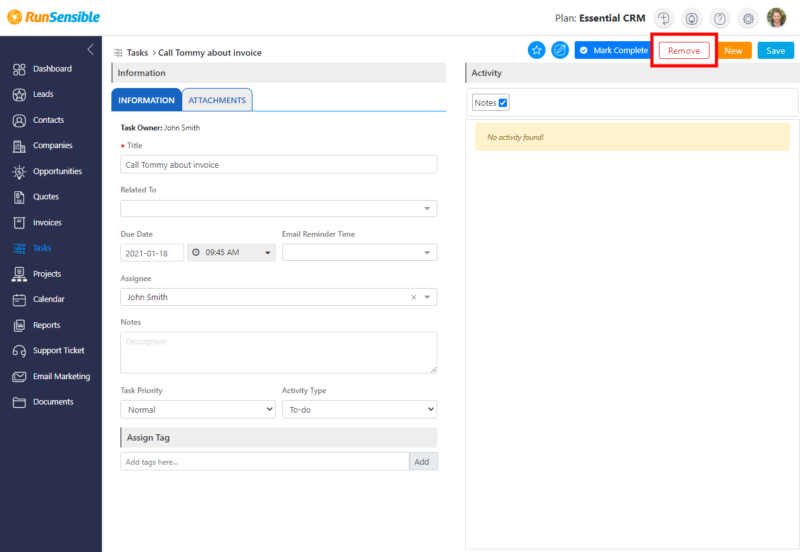Click the Title input field
Screen dimensions: 800x552
[279, 165]
